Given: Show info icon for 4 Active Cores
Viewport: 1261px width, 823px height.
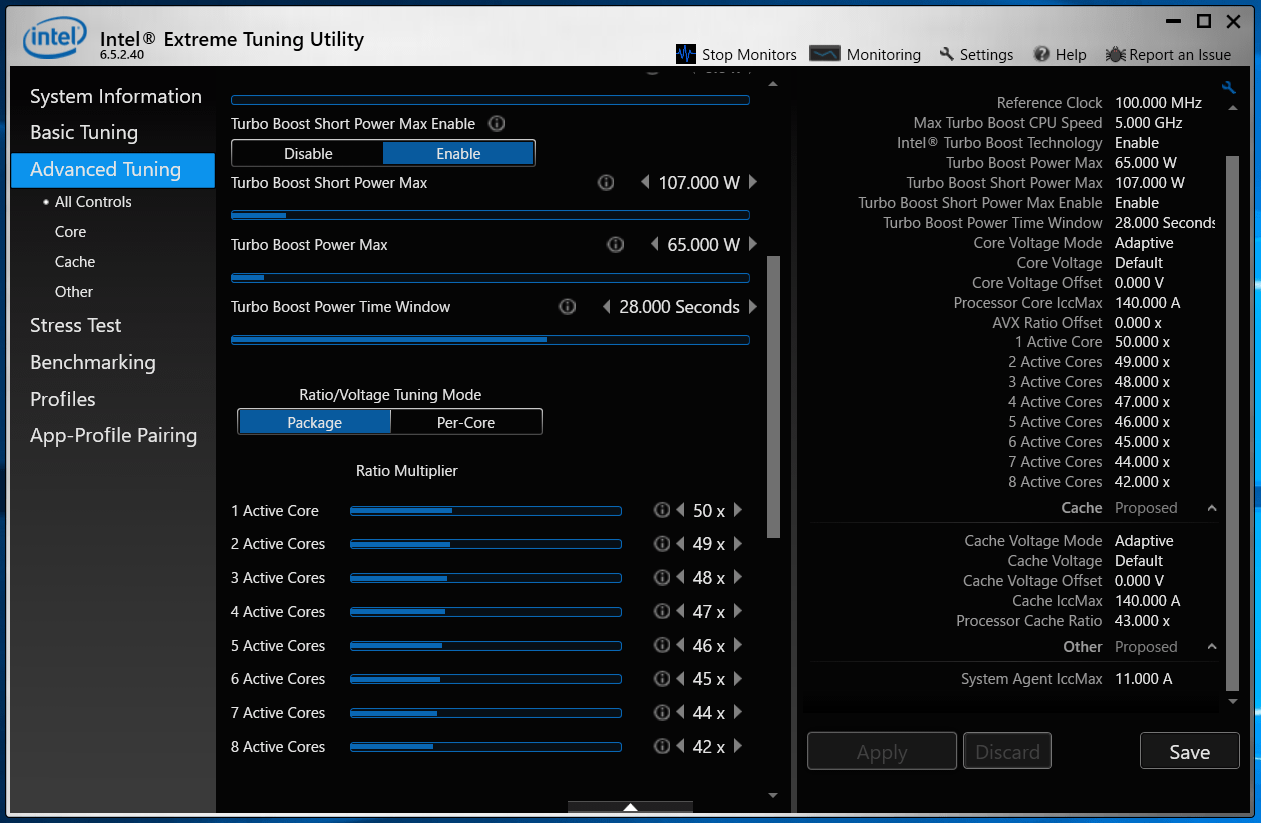Looking at the screenshot, I should (661, 612).
